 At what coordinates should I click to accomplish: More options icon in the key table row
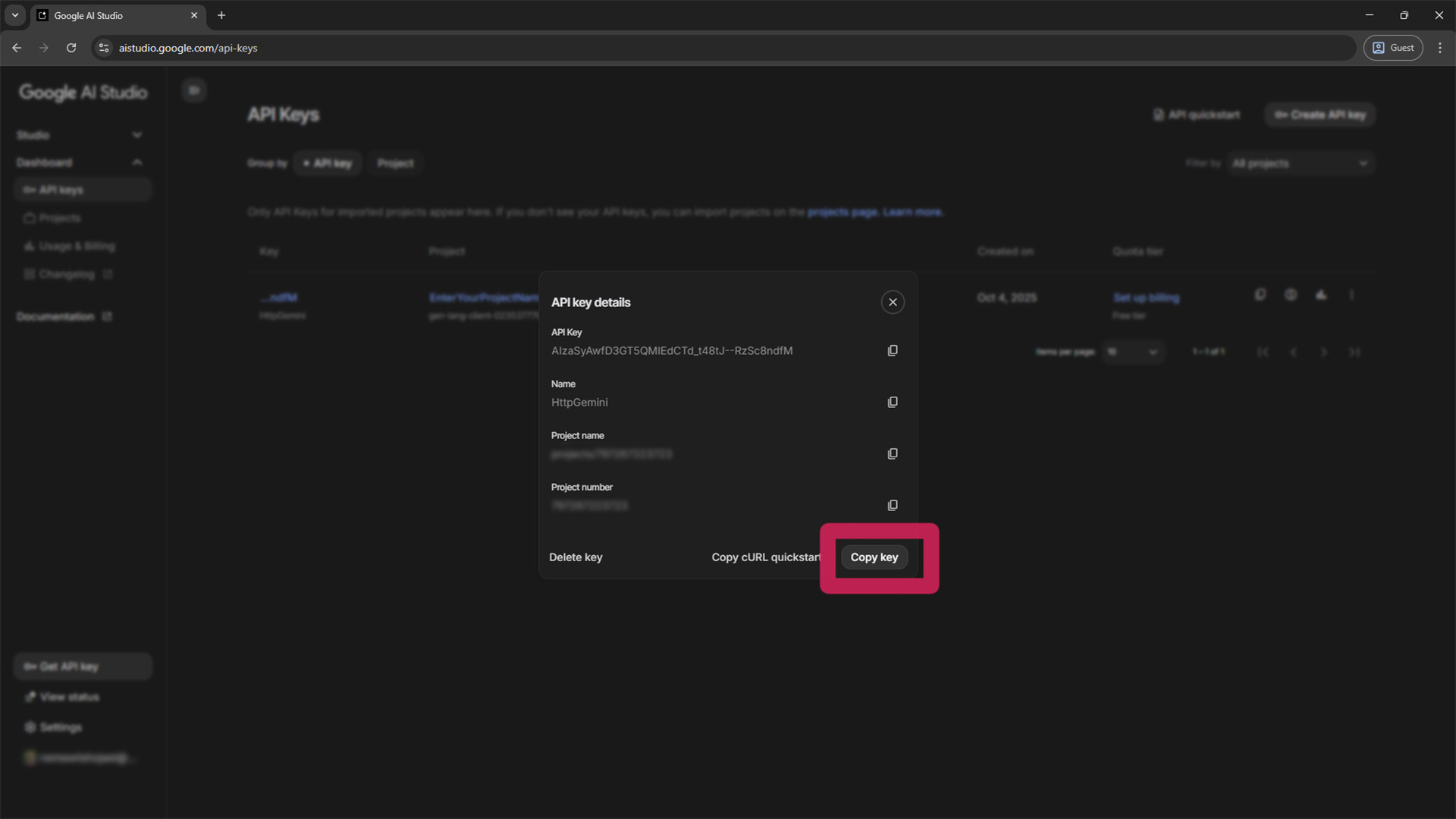point(1351,294)
